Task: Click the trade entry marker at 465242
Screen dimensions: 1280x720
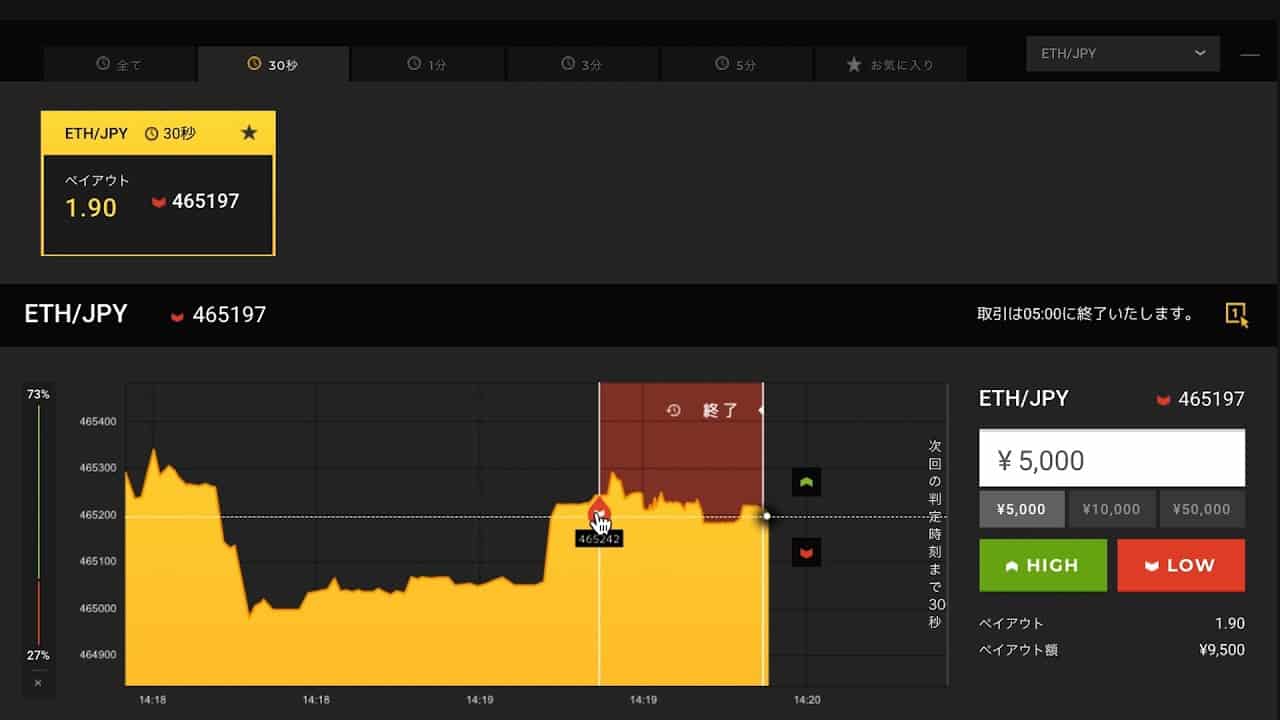Action: [x=598, y=513]
